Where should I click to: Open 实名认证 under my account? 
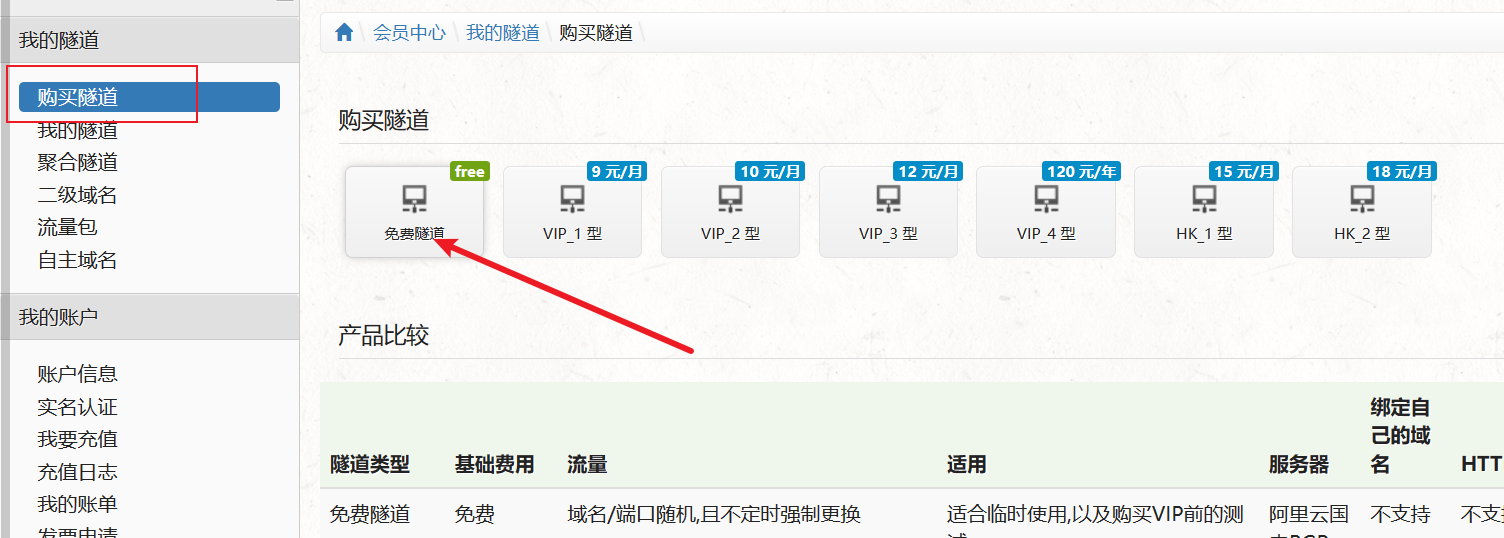click(x=78, y=407)
